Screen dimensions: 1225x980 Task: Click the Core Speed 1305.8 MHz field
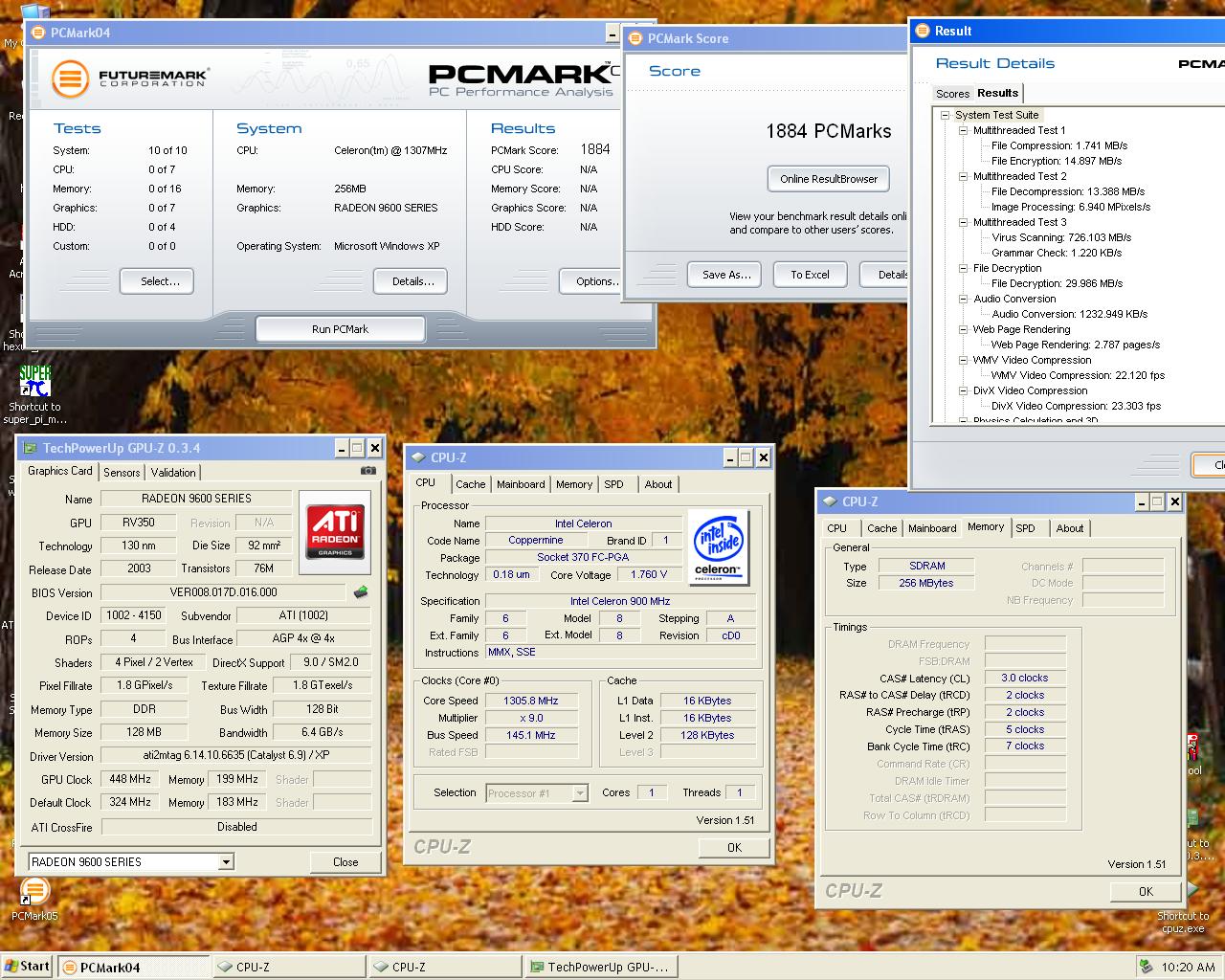[x=531, y=701]
